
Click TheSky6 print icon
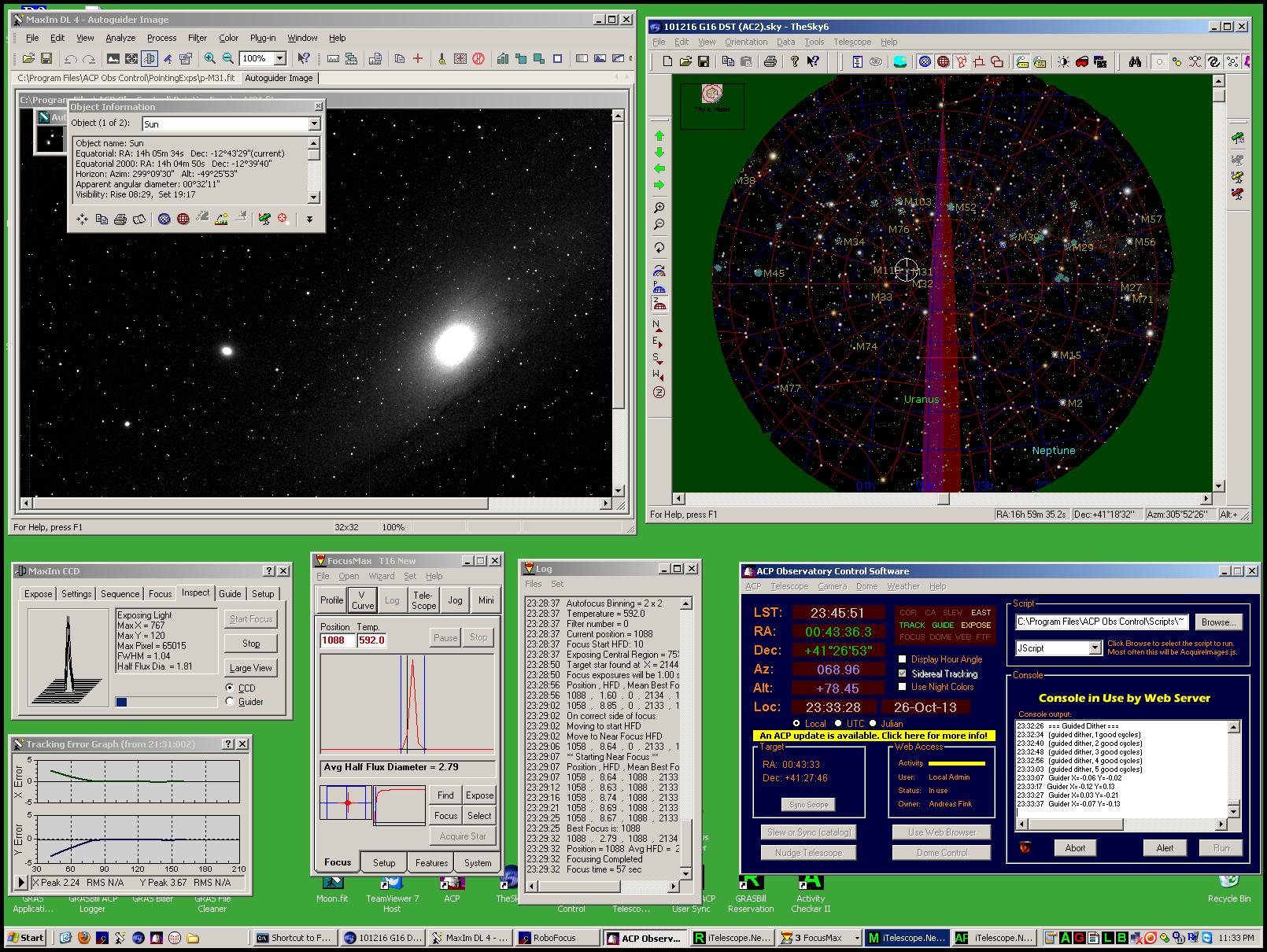770,61
